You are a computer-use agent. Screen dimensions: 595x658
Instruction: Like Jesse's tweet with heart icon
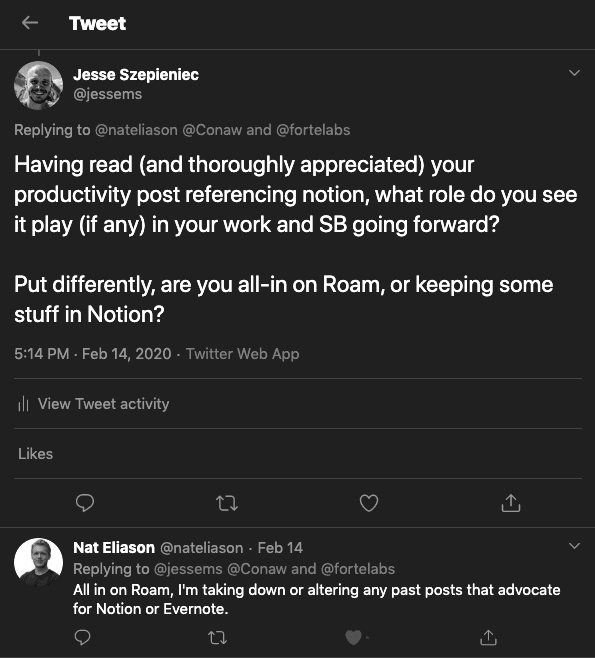coord(369,503)
